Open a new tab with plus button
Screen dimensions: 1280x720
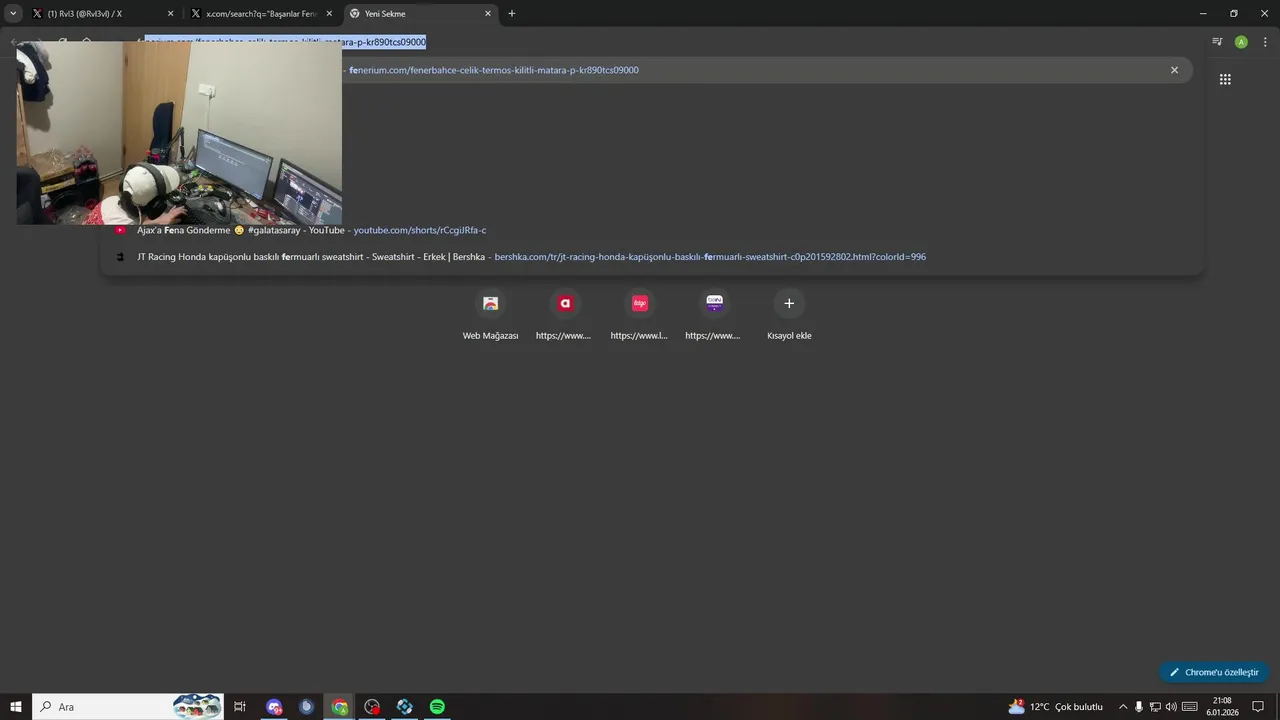coord(512,14)
